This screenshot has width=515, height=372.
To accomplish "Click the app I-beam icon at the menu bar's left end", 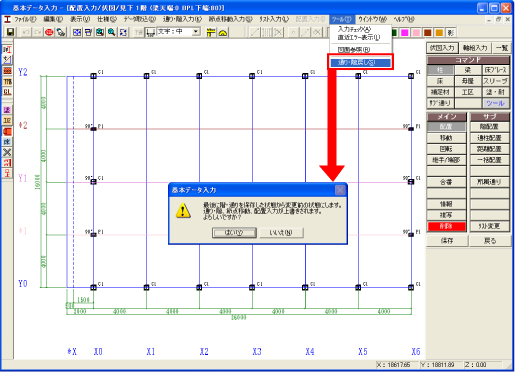I will click(x=7, y=19).
